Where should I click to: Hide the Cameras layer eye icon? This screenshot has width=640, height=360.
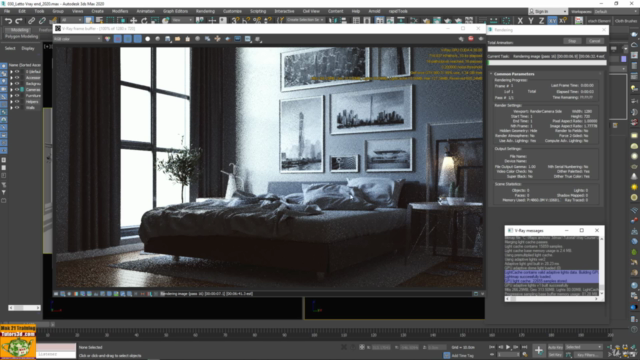[x=17, y=89]
